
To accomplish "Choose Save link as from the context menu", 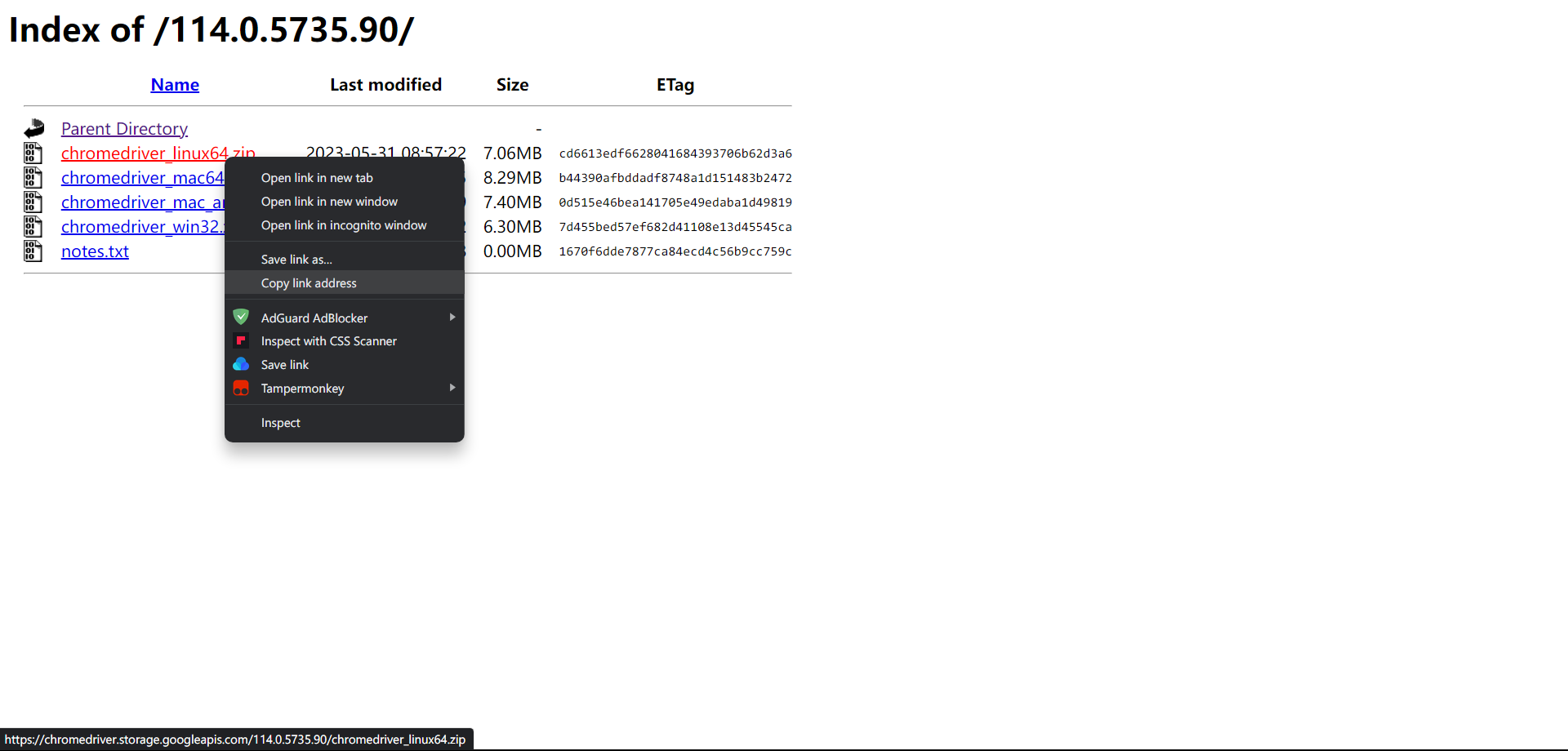I will [x=296, y=259].
